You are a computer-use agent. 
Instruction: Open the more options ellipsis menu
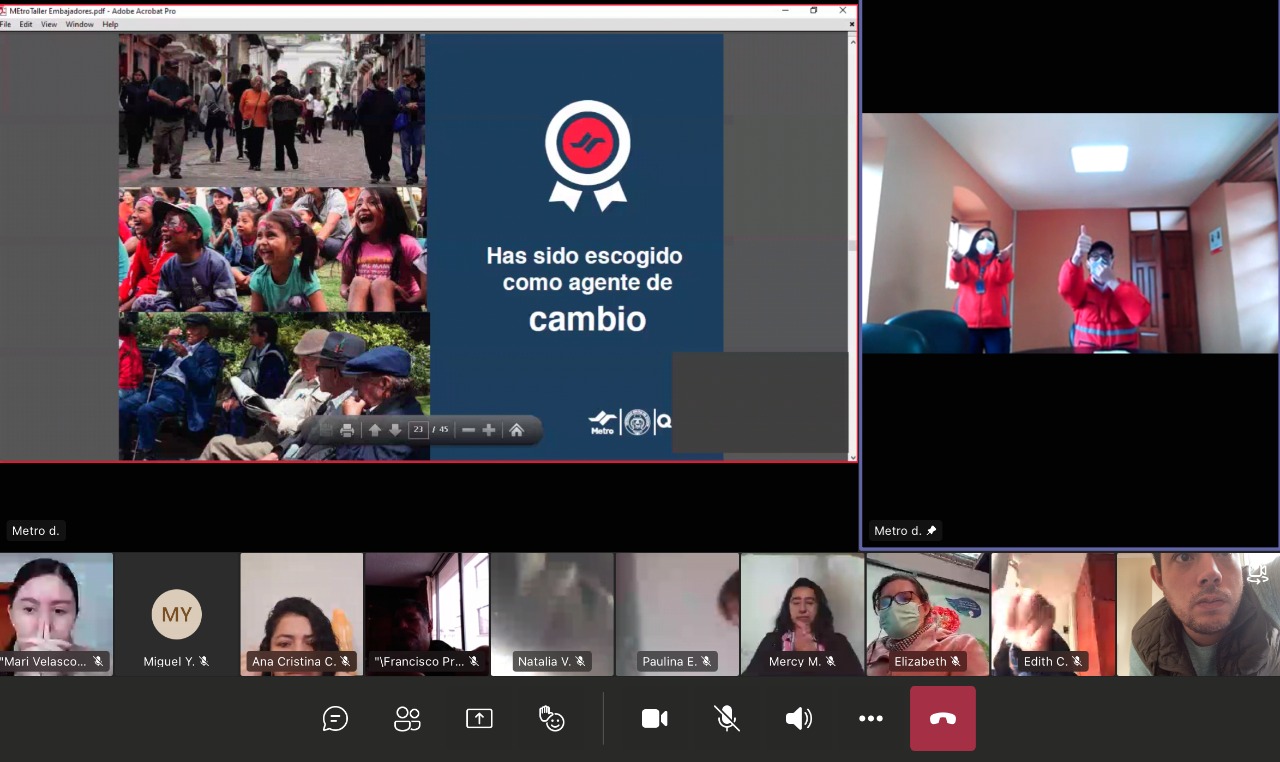[x=871, y=718]
